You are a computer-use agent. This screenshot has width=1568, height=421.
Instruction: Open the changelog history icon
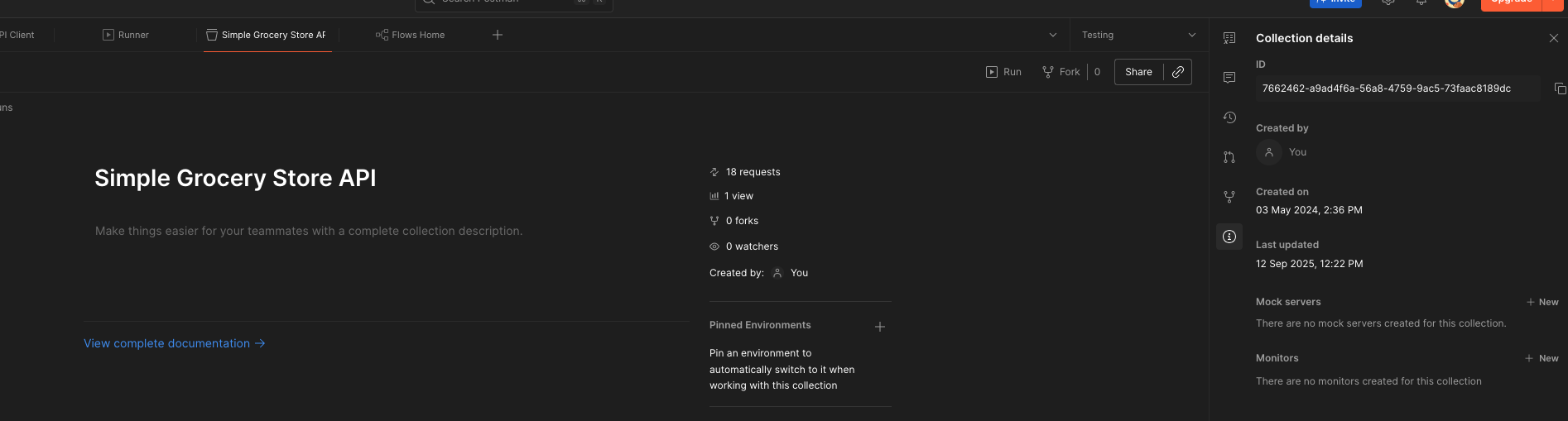point(1229,117)
